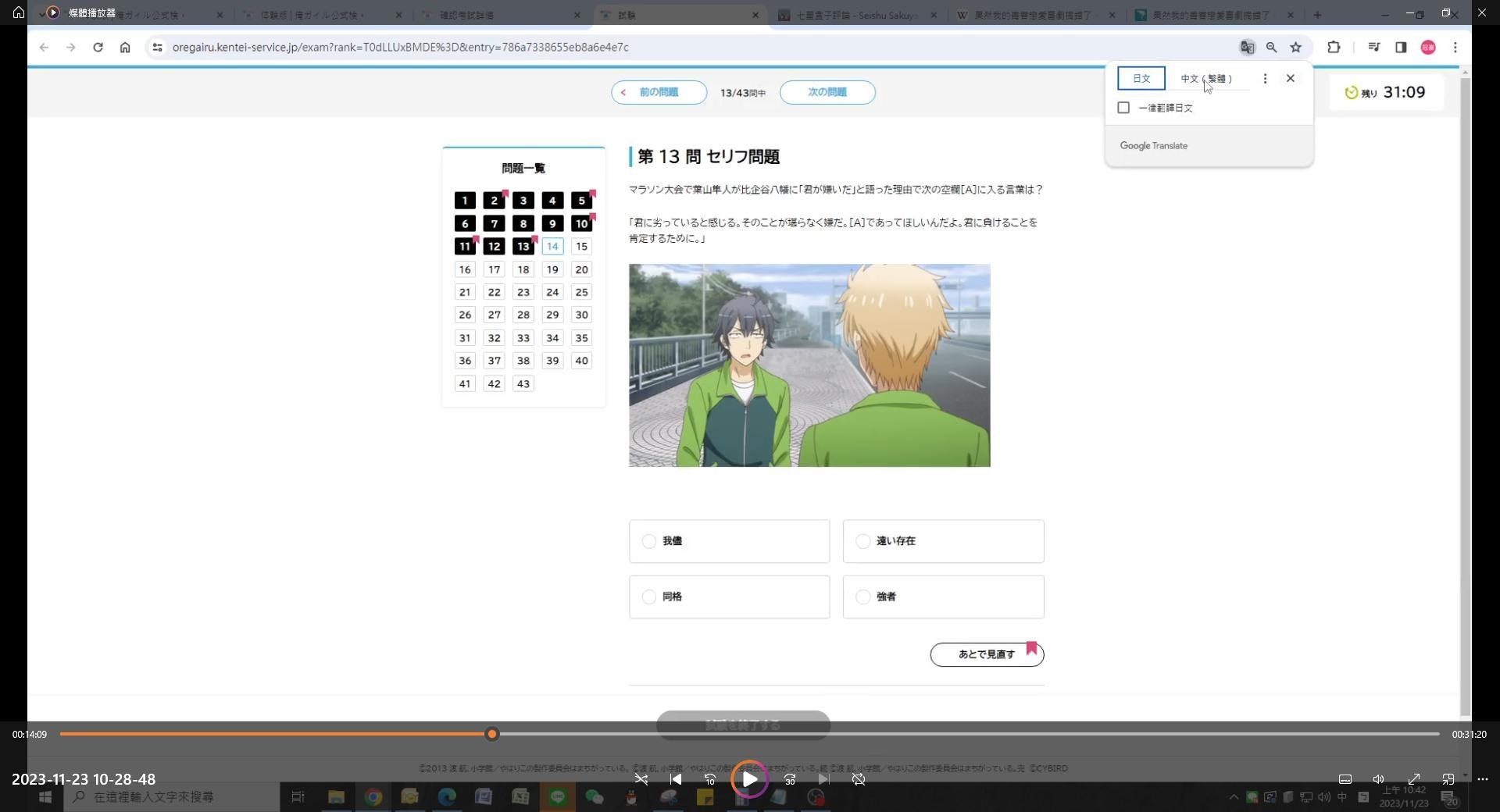1500x812 pixels.
Task: Open more options in the media player
Action: pyautogui.click(x=1483, y=779)
